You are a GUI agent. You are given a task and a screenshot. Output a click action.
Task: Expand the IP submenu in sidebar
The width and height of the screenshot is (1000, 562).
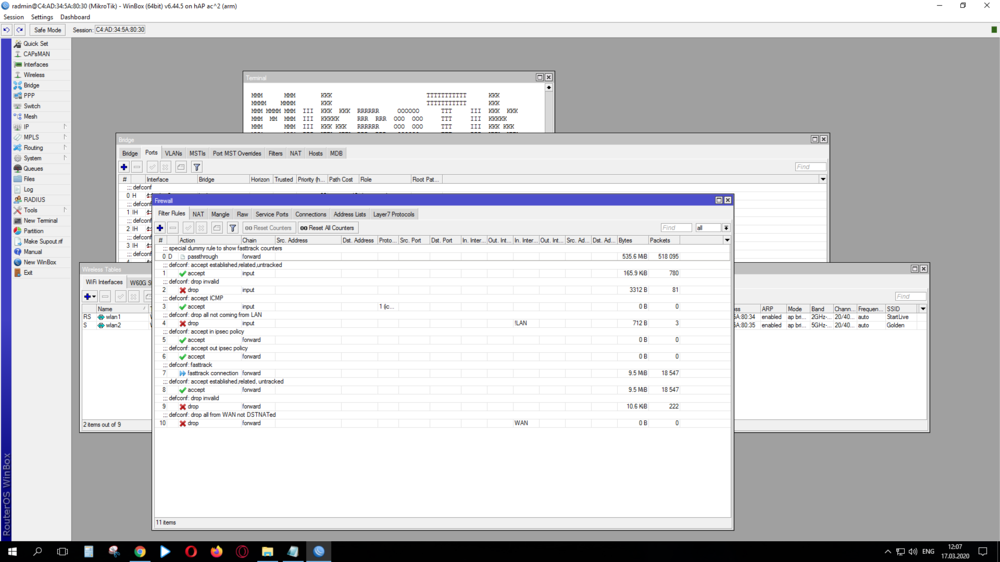coord(27,127)
